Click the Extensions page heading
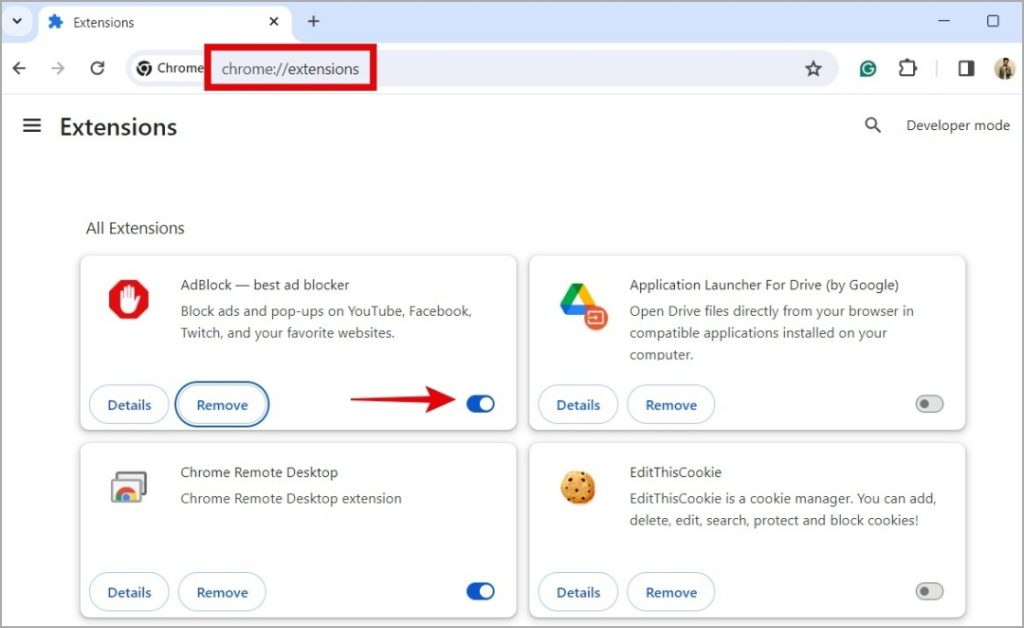The width and height of the screenshot is (1024, 628). tap(118, 127)
